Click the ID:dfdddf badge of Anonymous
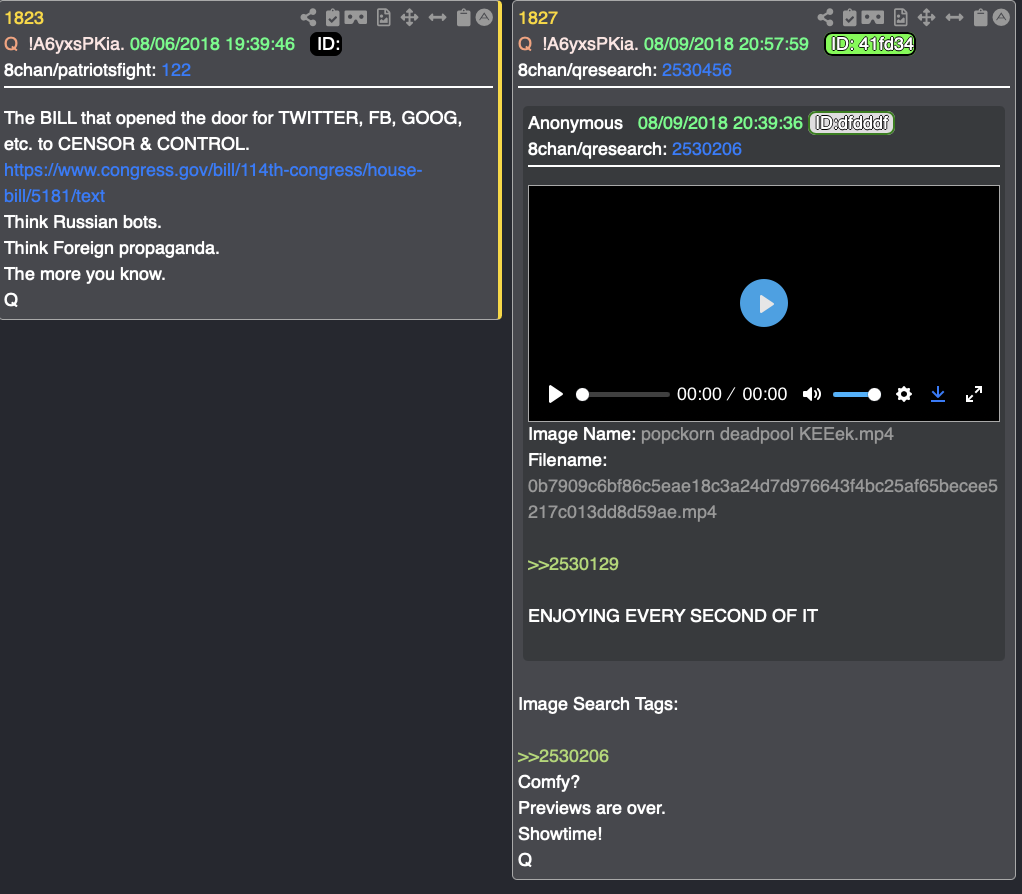 tap(851, 123)
